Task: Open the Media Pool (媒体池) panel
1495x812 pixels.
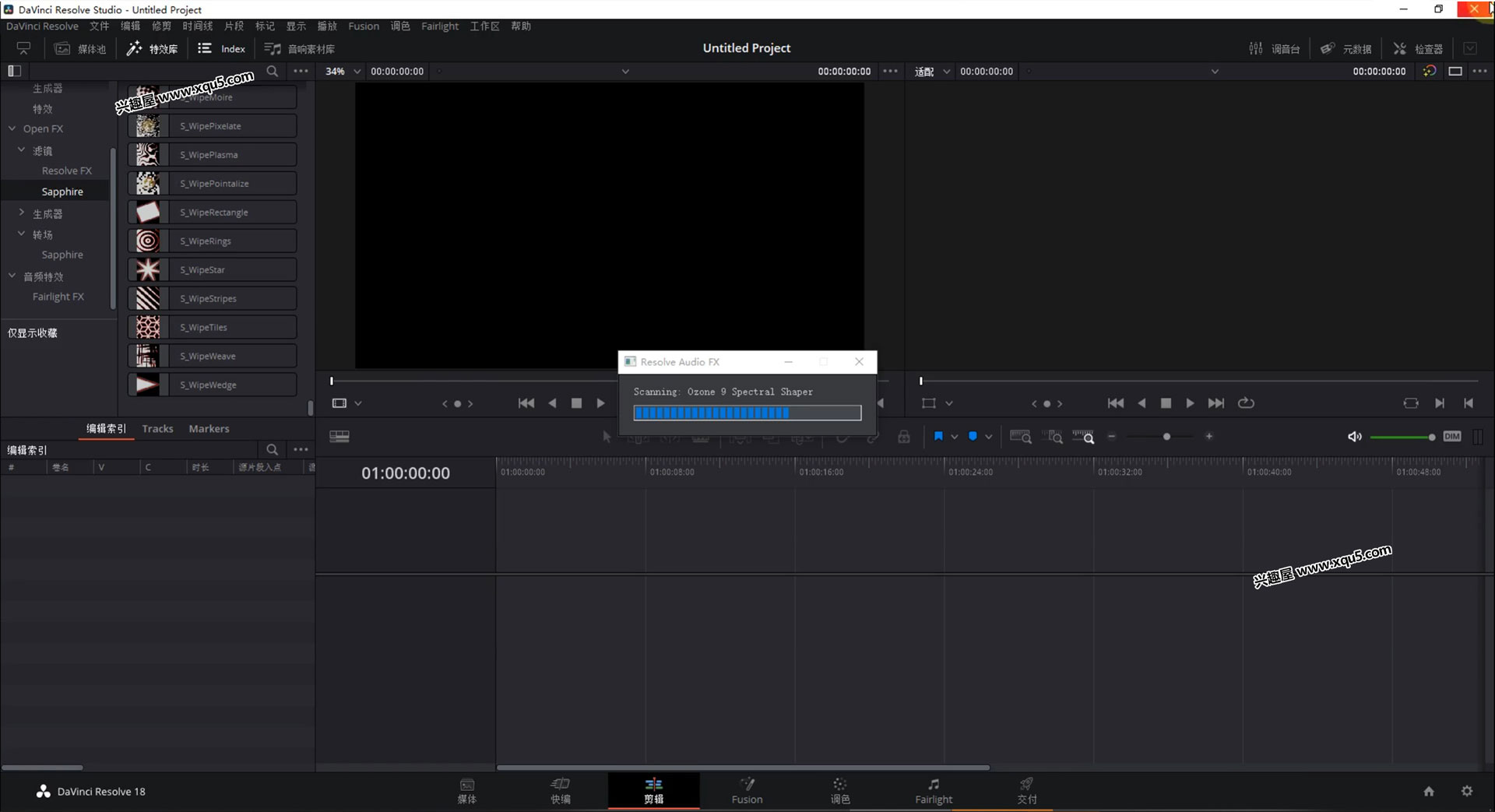Action: click(x=79, y=48)
